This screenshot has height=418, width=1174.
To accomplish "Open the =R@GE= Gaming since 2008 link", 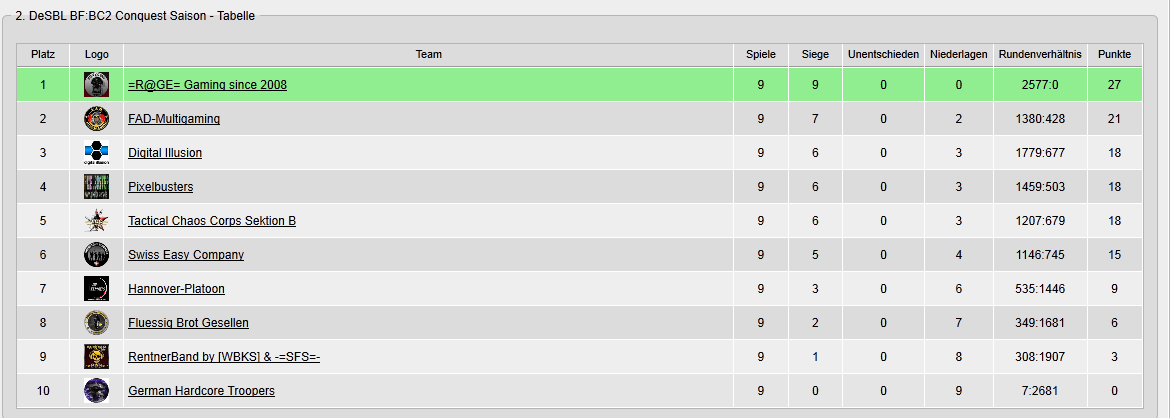I will coord(207,85).
